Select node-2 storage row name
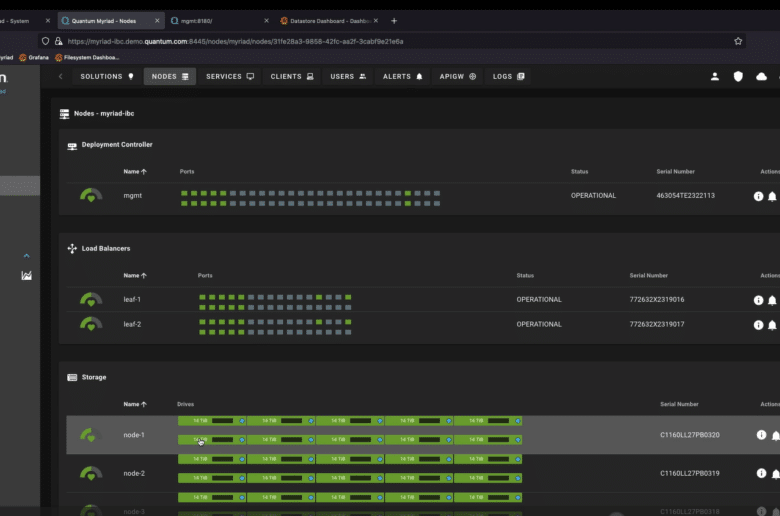Screen dimensions: 780x516 click(134, 473)
